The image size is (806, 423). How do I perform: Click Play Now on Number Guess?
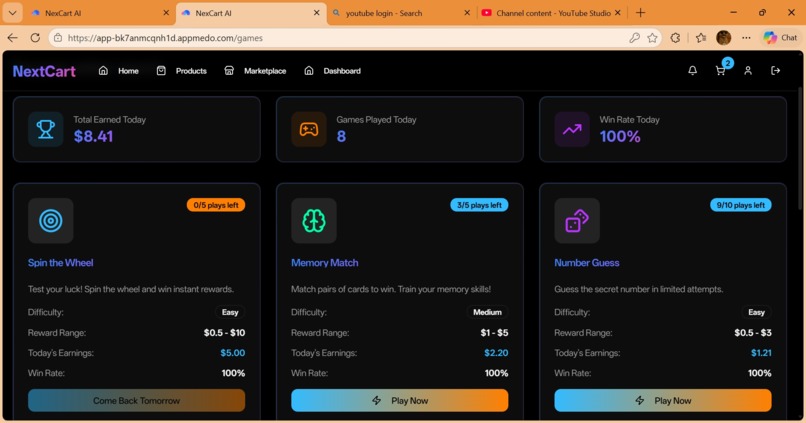pos(663,400)
